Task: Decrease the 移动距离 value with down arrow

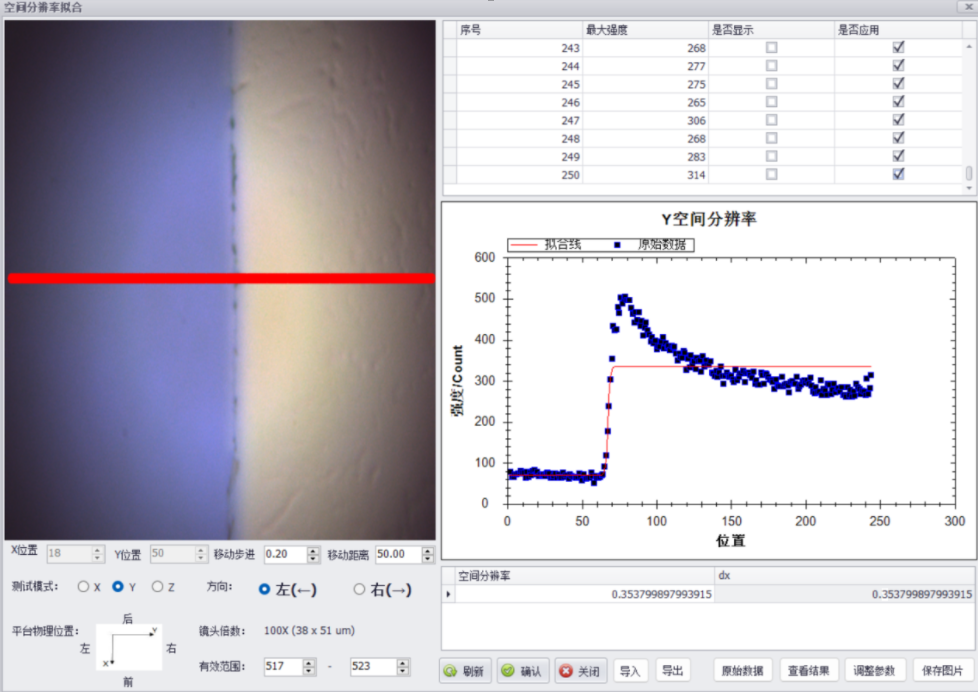Action: point(426,558)
